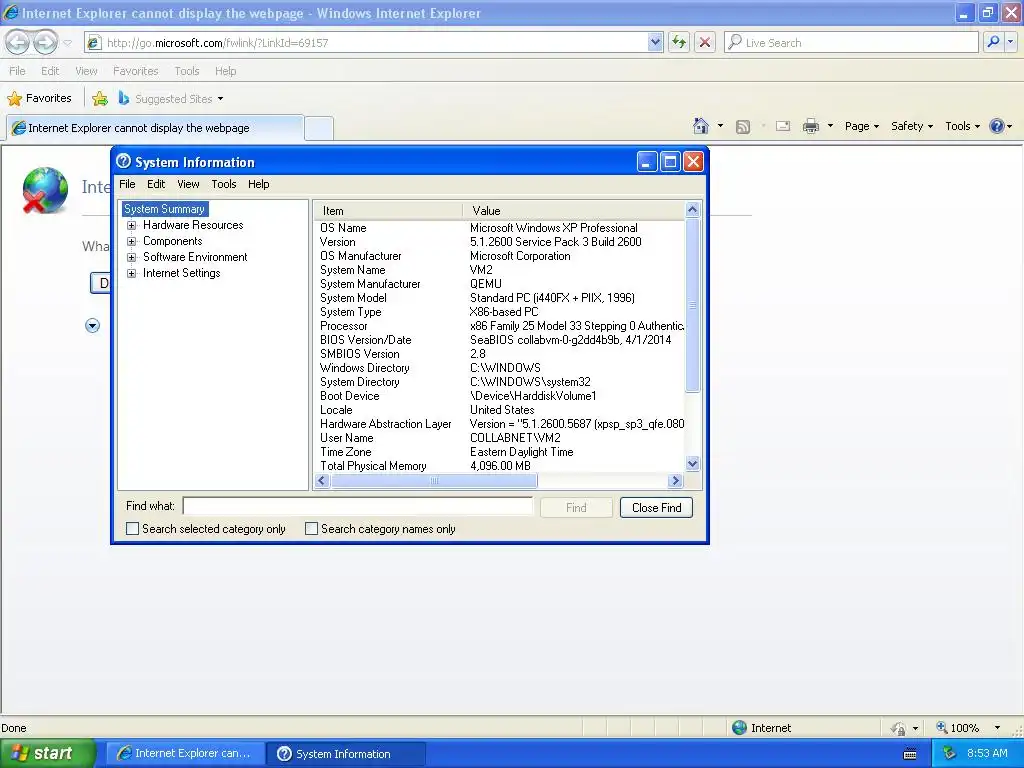Click the Item column header

(388, 211)
